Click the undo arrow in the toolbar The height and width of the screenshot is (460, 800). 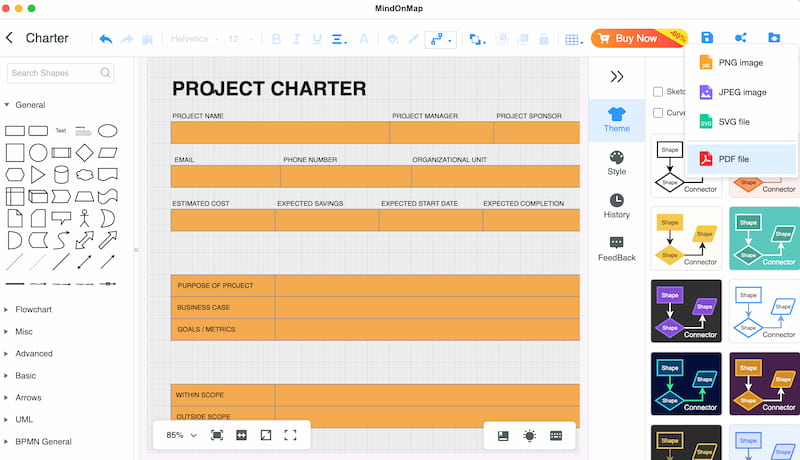click(106, 39)
